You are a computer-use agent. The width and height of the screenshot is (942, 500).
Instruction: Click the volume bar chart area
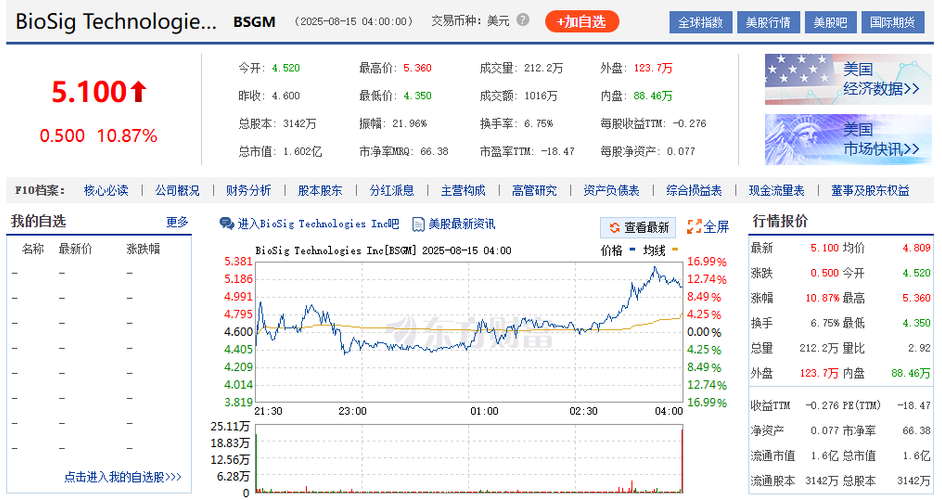pyautogui.click(x=469, y=459)
